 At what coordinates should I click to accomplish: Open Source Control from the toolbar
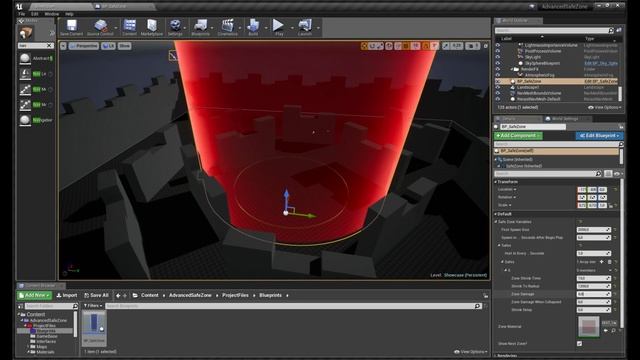100,27
